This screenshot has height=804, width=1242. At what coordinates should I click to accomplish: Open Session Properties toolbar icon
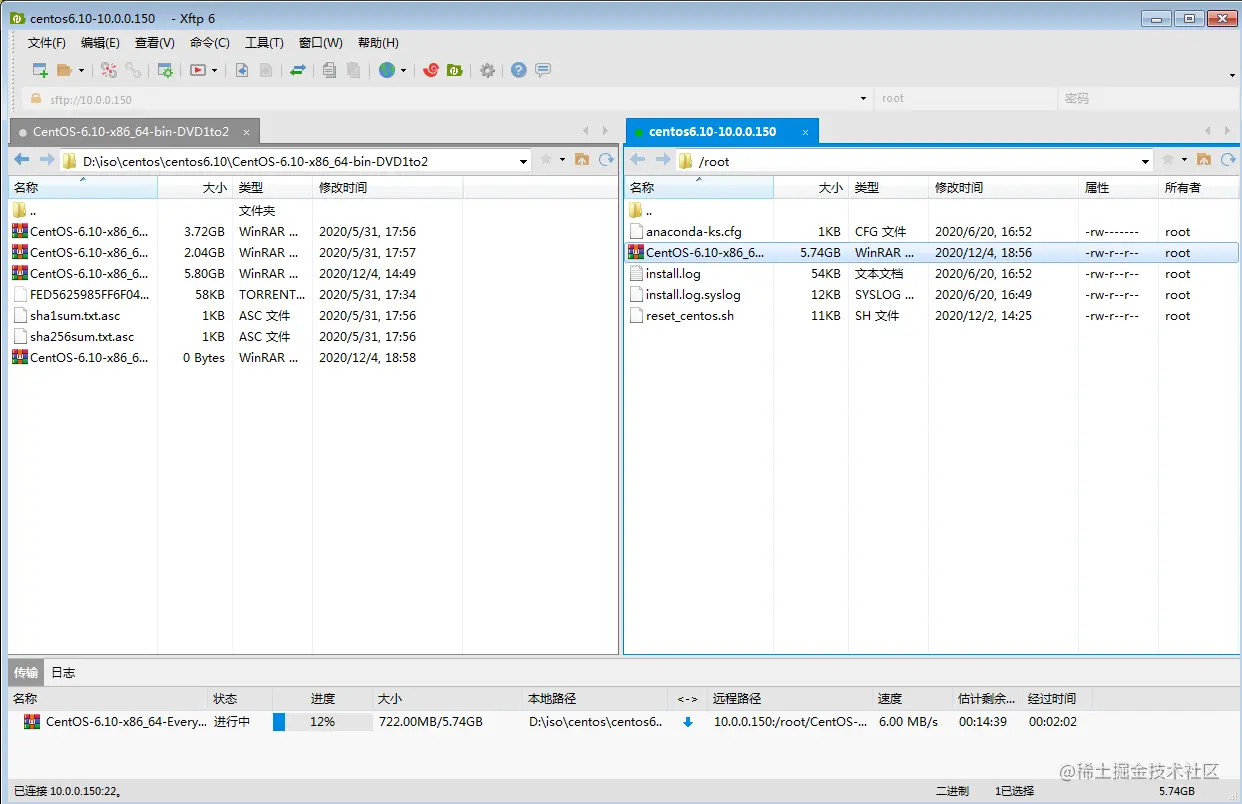[x=165, y=70]
